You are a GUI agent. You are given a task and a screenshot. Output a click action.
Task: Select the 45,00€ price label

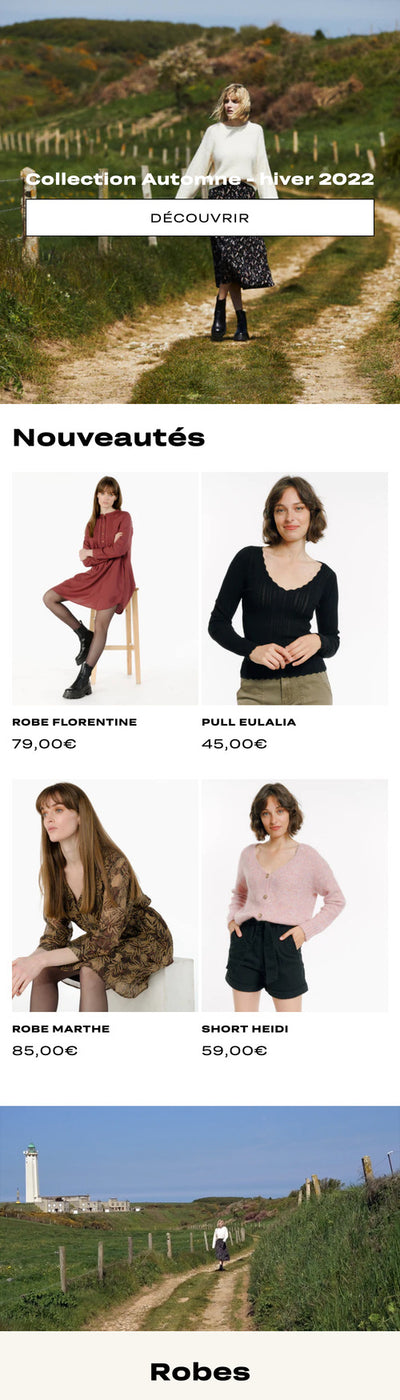[x=234, y=744]
